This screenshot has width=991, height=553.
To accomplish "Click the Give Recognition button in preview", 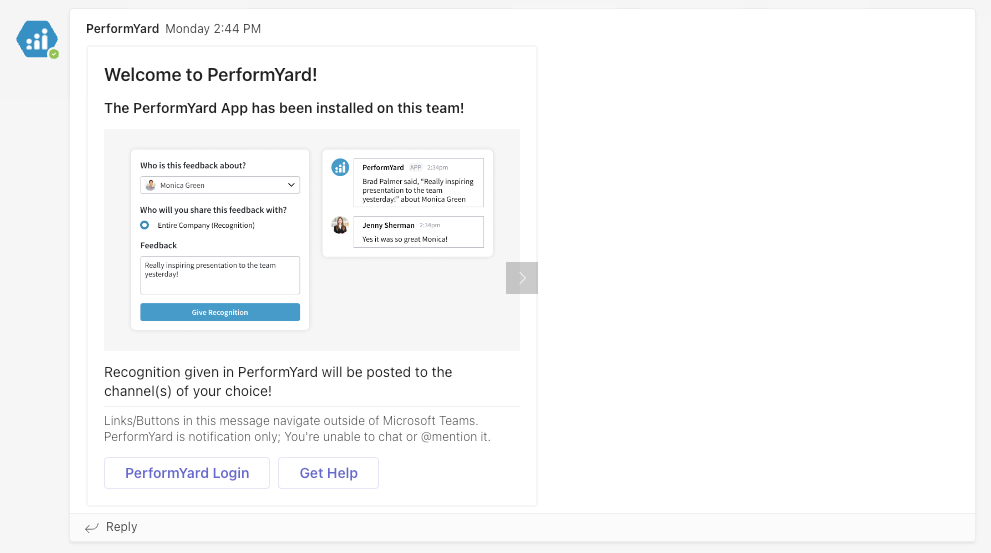I will coord(220,312).
